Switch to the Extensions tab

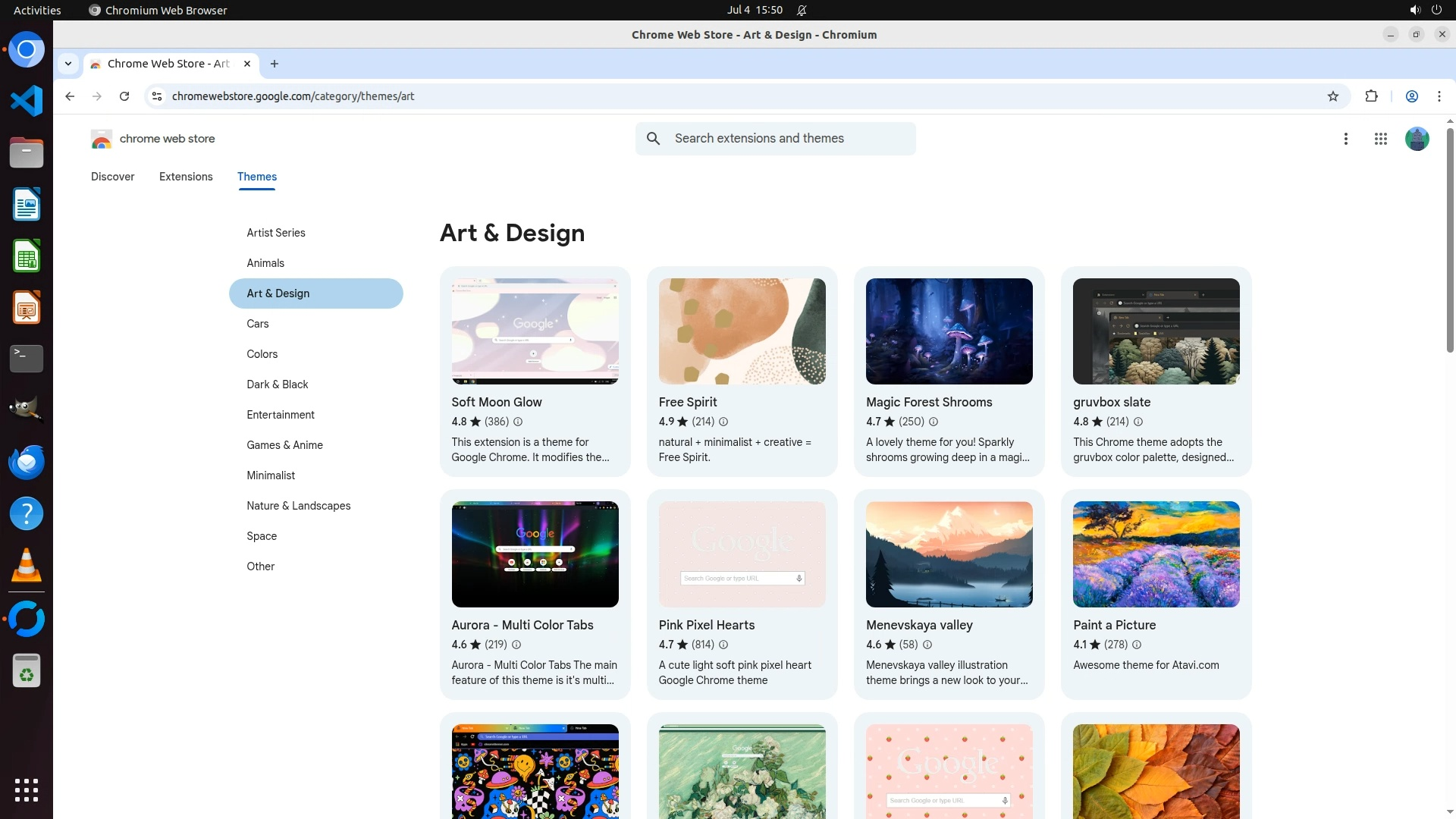pos(186,177)
